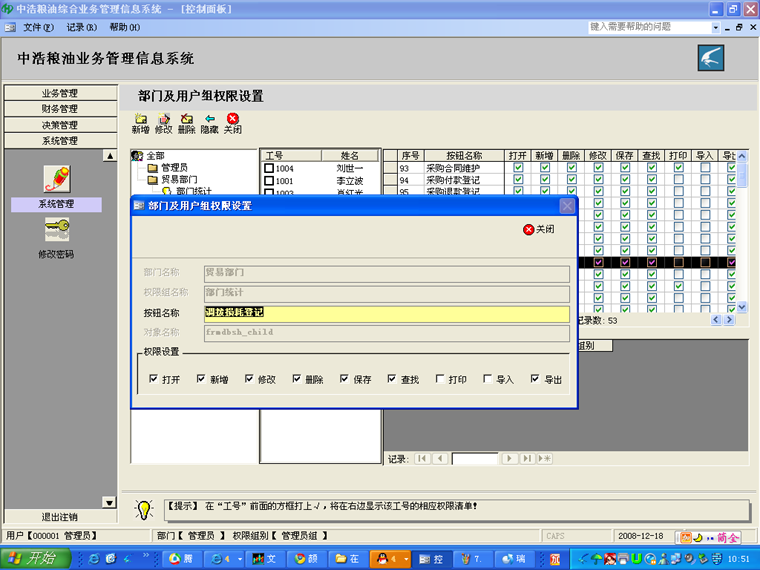
Task: Toggle the 打开 permission checkbox
Action: (x=153, y=379)
